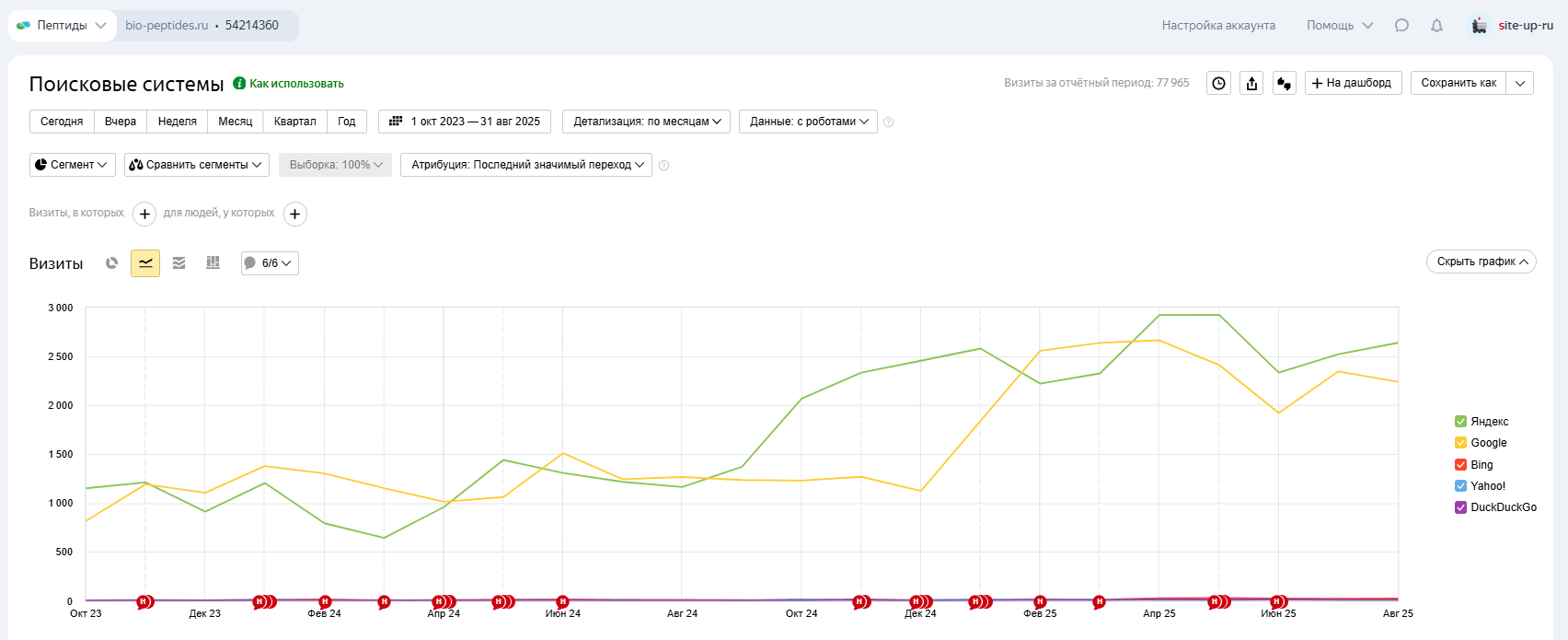Open the Данные: с роботами dropdown
Image resolution: width=1568 pixels, height=640 pixels.
tap(808, 122)
